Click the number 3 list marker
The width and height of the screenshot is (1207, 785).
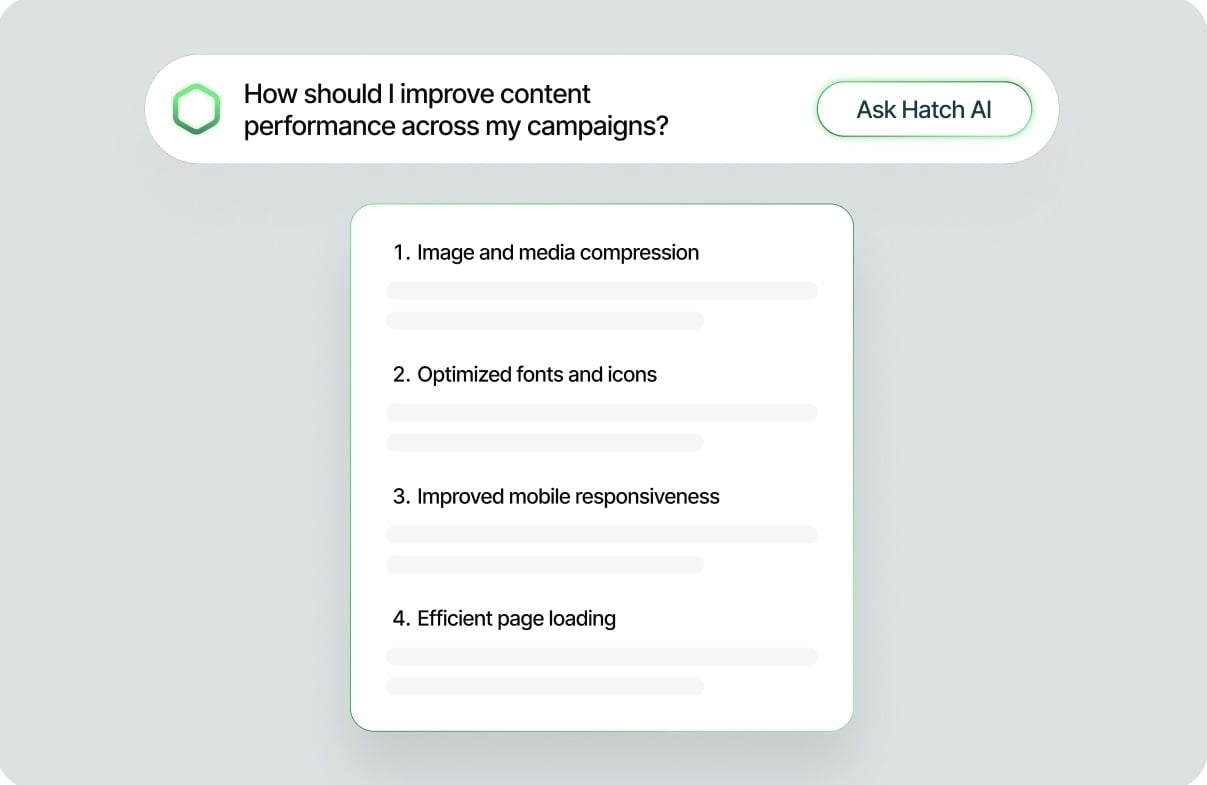click(401, 496)
